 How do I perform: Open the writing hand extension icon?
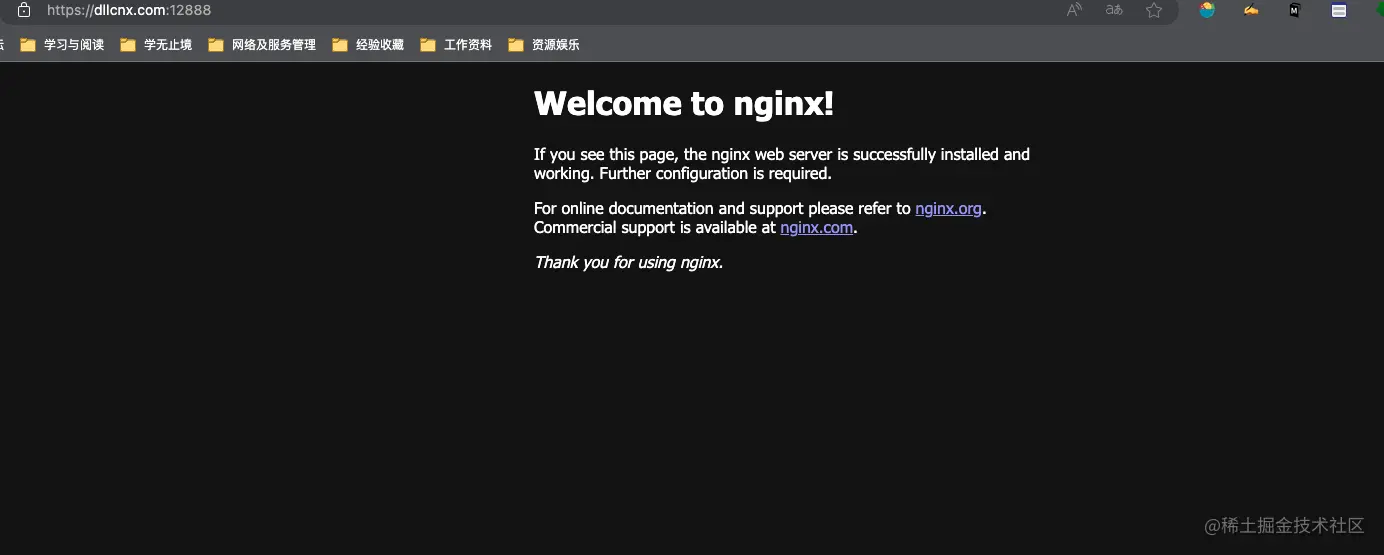click(x=1251, y=10)
